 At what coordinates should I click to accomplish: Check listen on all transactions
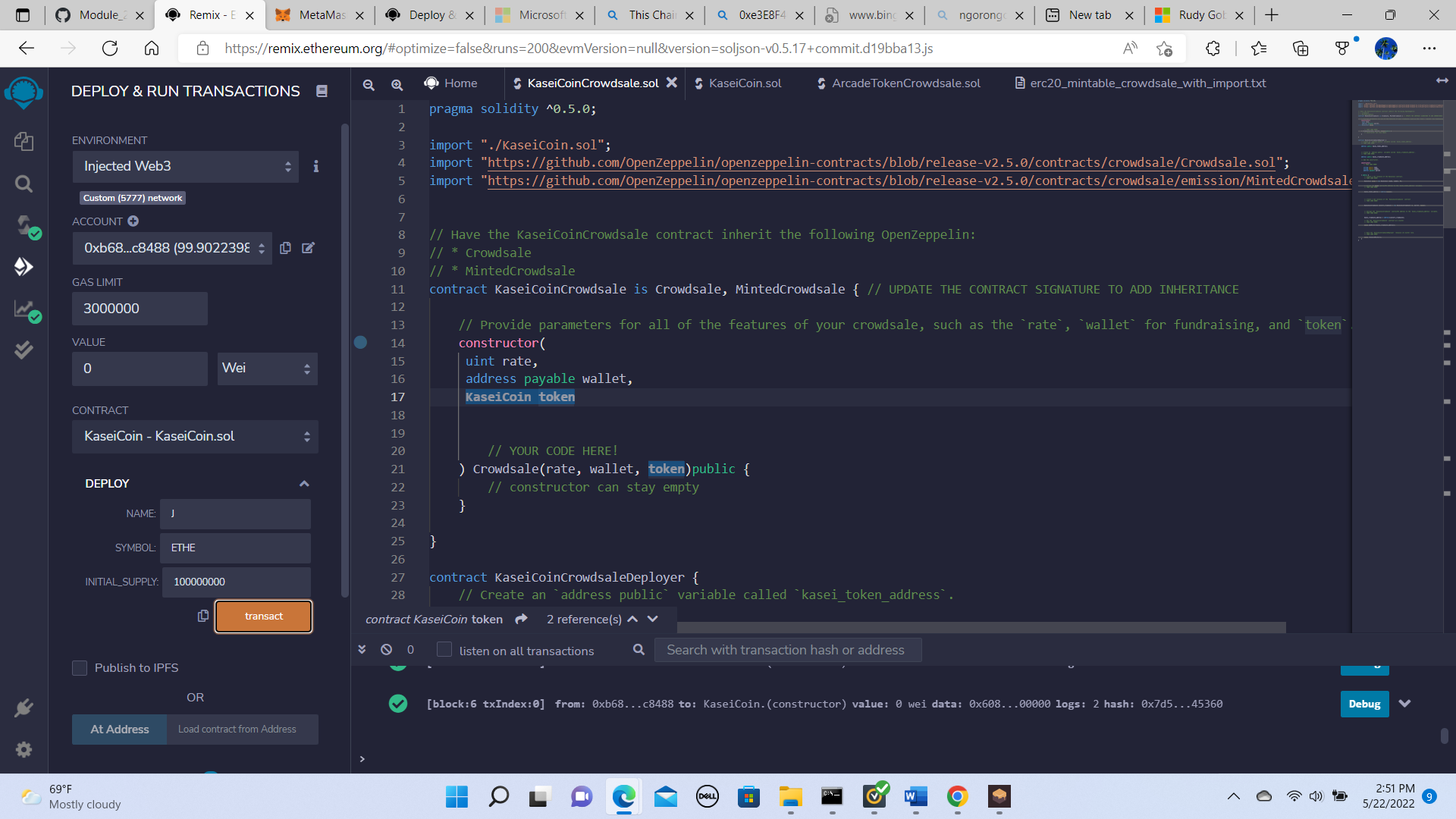pyautogui.click(x=444, y=650)
